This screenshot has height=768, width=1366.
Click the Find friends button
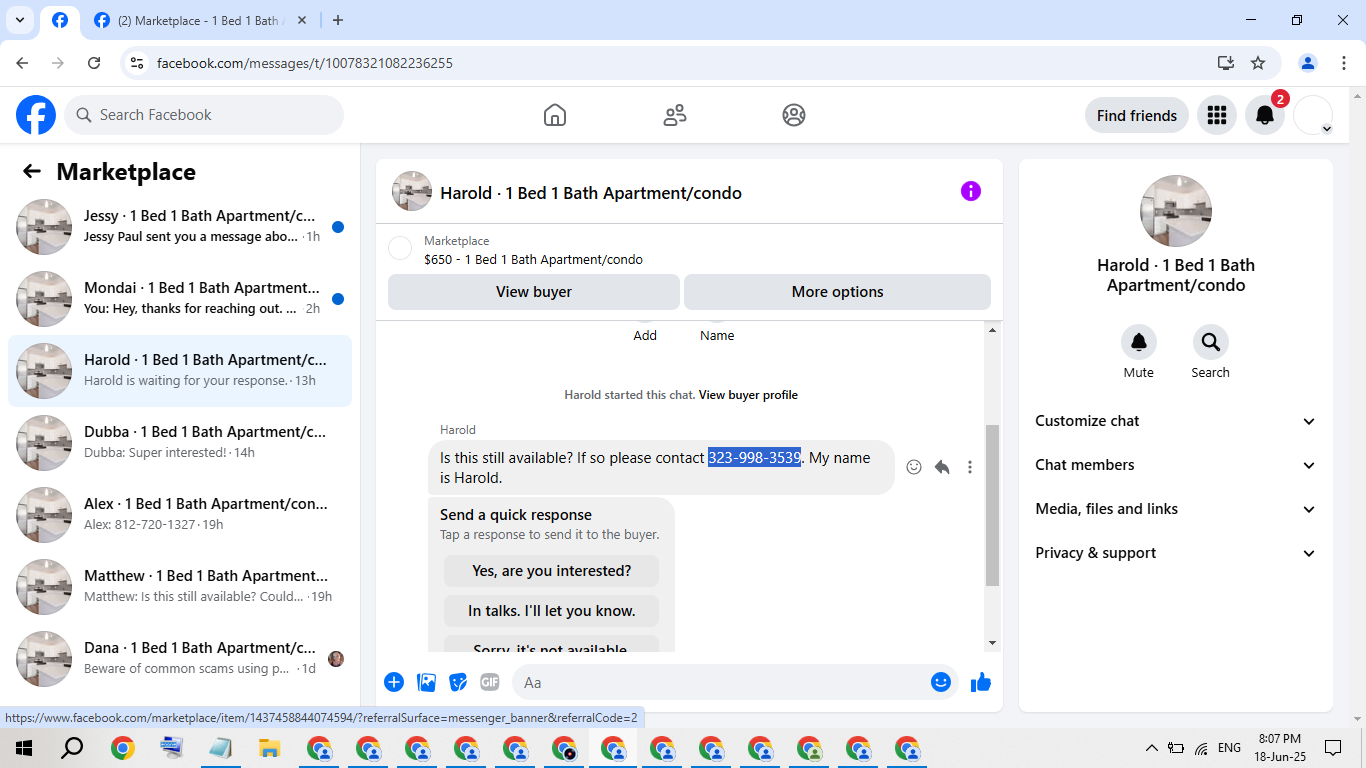point(1137,115)
